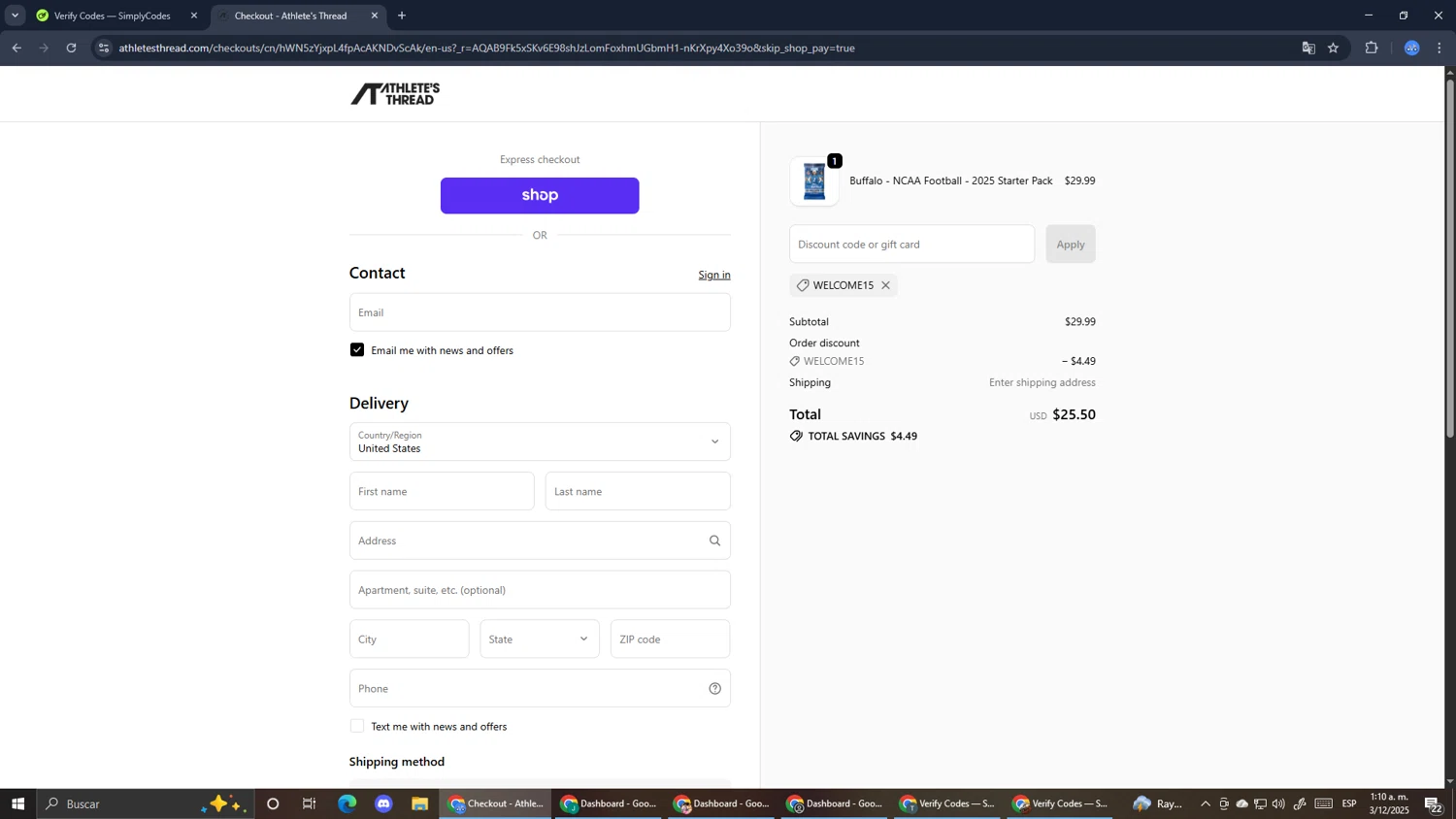Open the State dropdown
The width and height of the screenshot is (1456, 819).
(540, 639)
